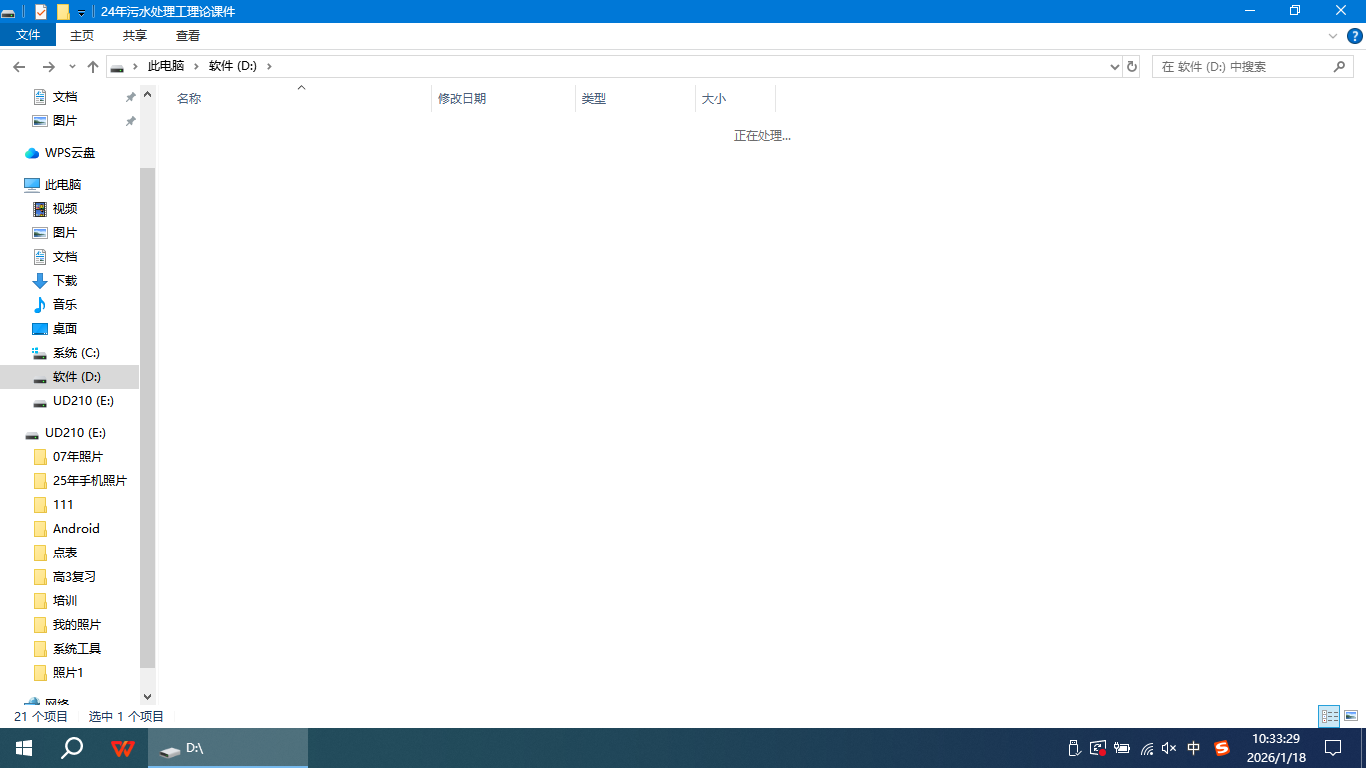Switch to the 查看 ribbon tab
The height and width of the screenshot is (768, 1366).
(x=188, y=35)
